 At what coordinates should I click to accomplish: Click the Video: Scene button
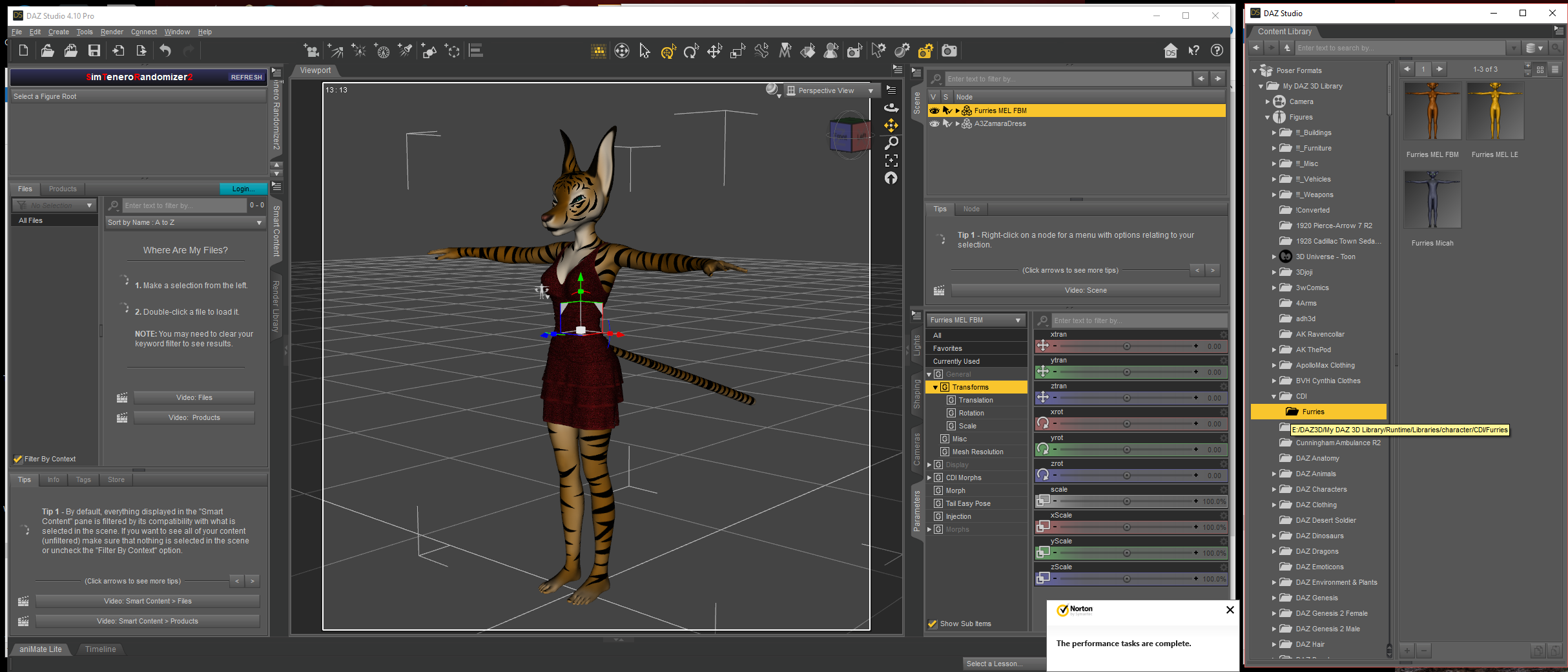tap(1086, 291)
